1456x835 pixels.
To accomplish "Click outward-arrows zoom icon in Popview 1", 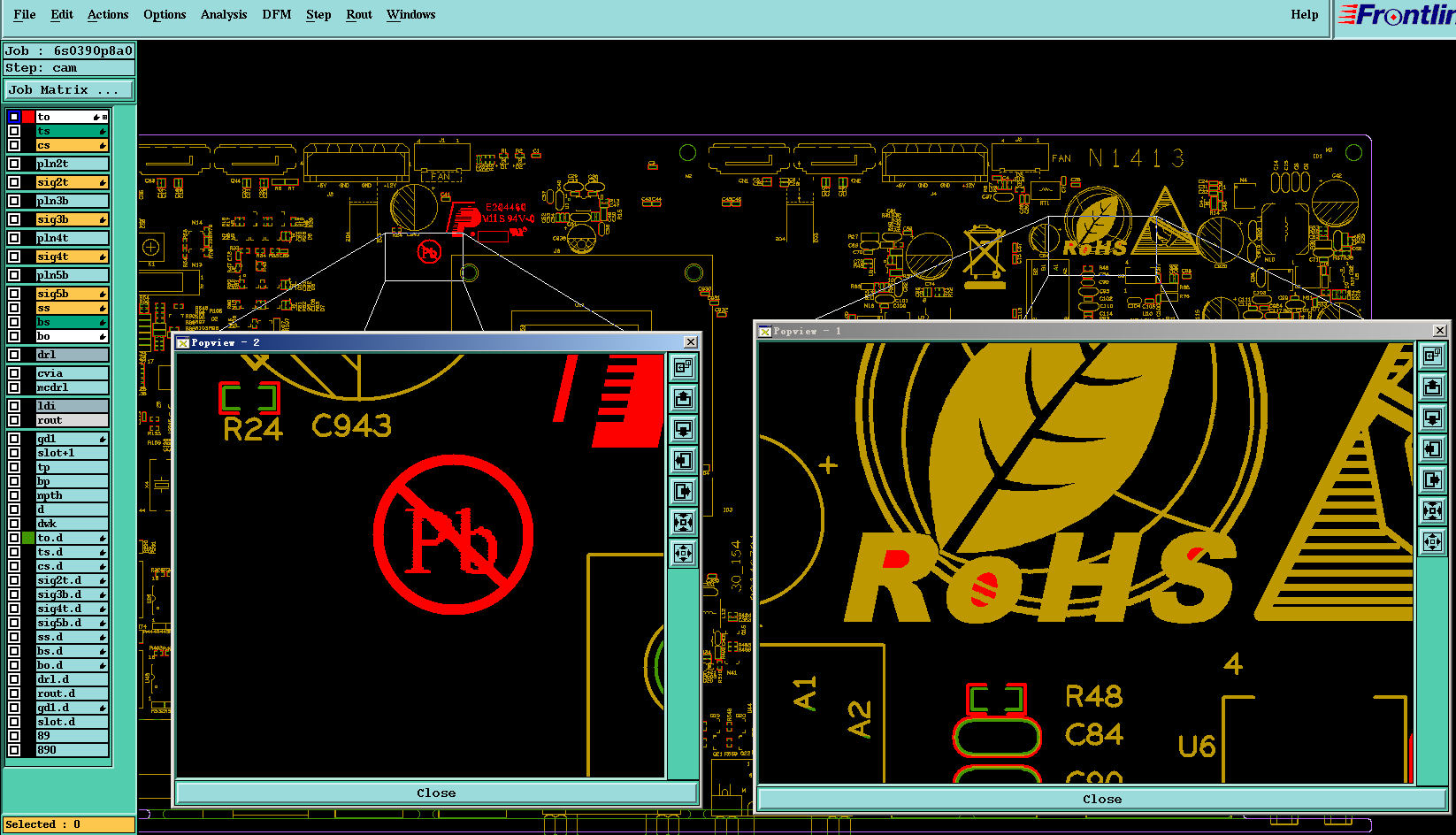I will [x=1433, y=541].
